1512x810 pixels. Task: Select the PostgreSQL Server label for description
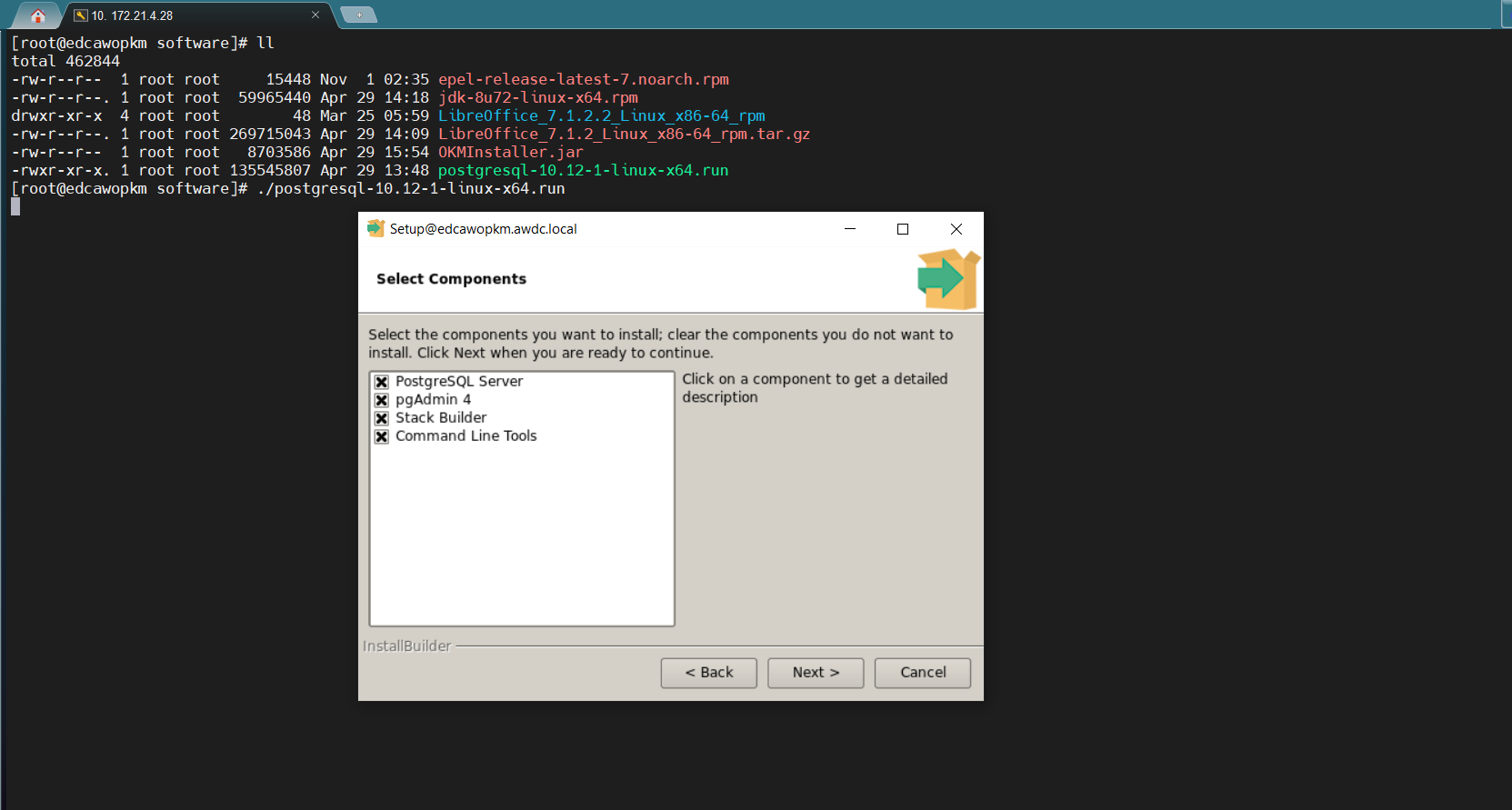[459, 381]
